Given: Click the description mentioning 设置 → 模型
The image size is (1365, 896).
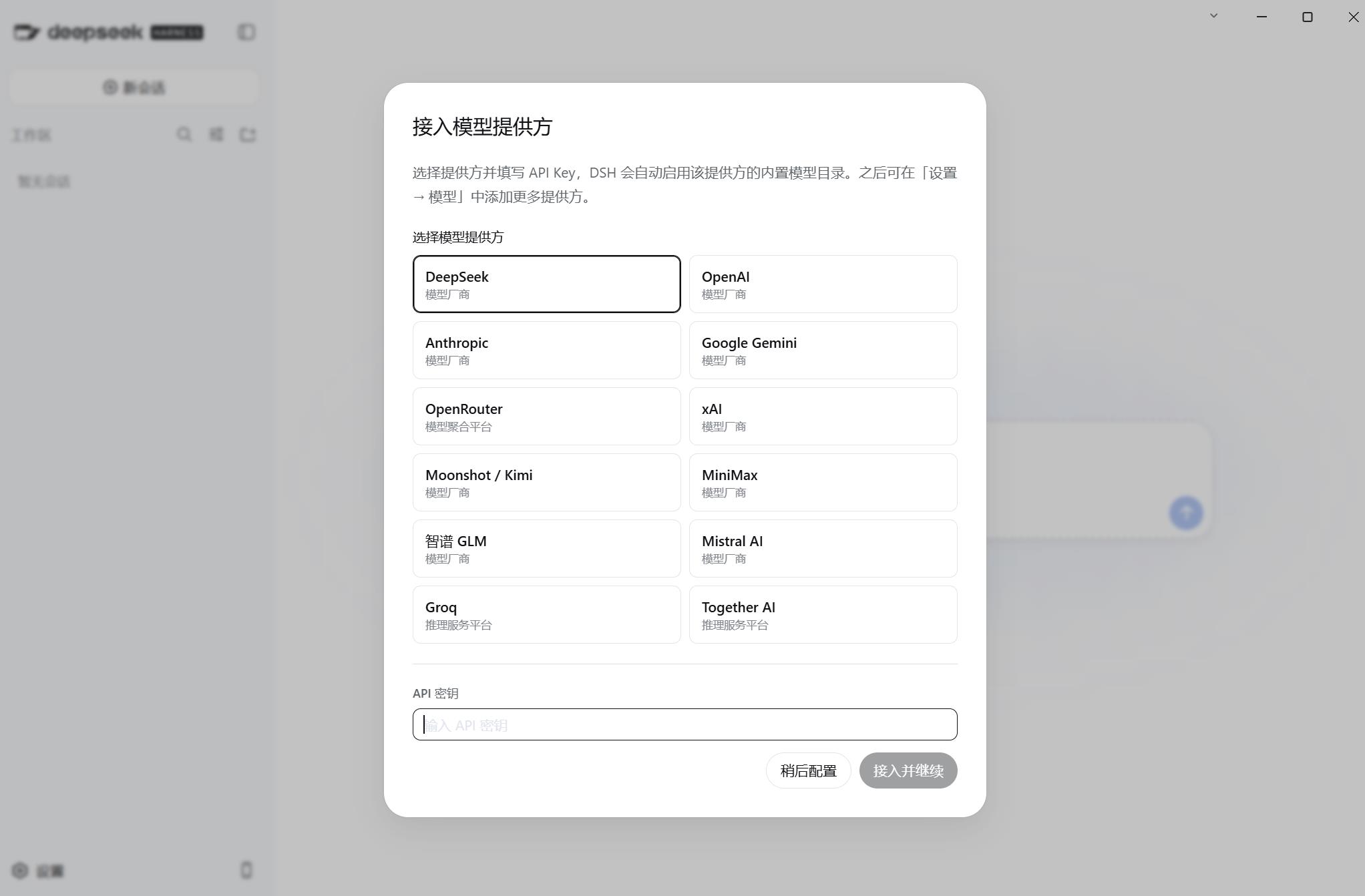Looking at the screenshot, I should click(x=685, y=185).
